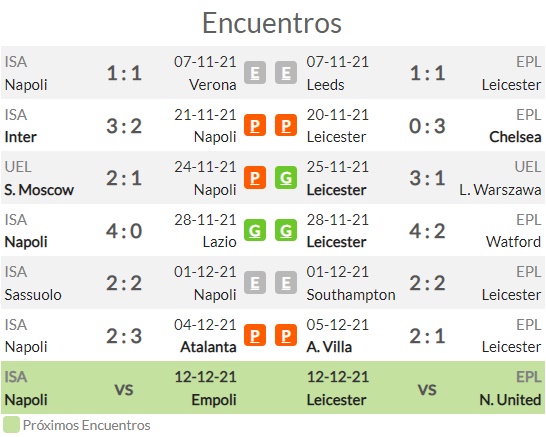Select the upcoming Leicester vs N. United match
The height and width of the screenshot is (437, 546).
pos(424,388)
